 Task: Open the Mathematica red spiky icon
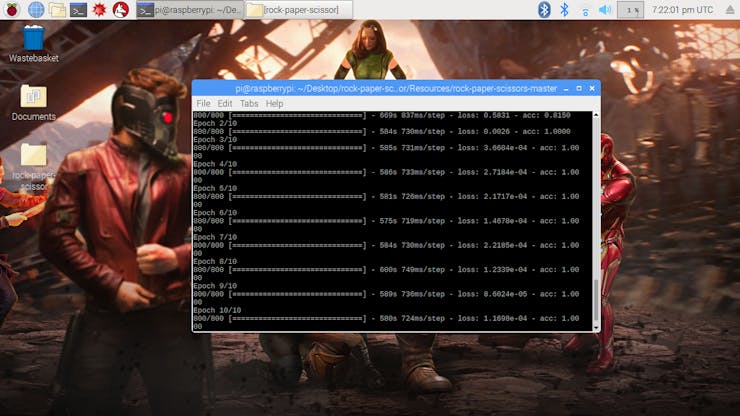click(99, 9)
